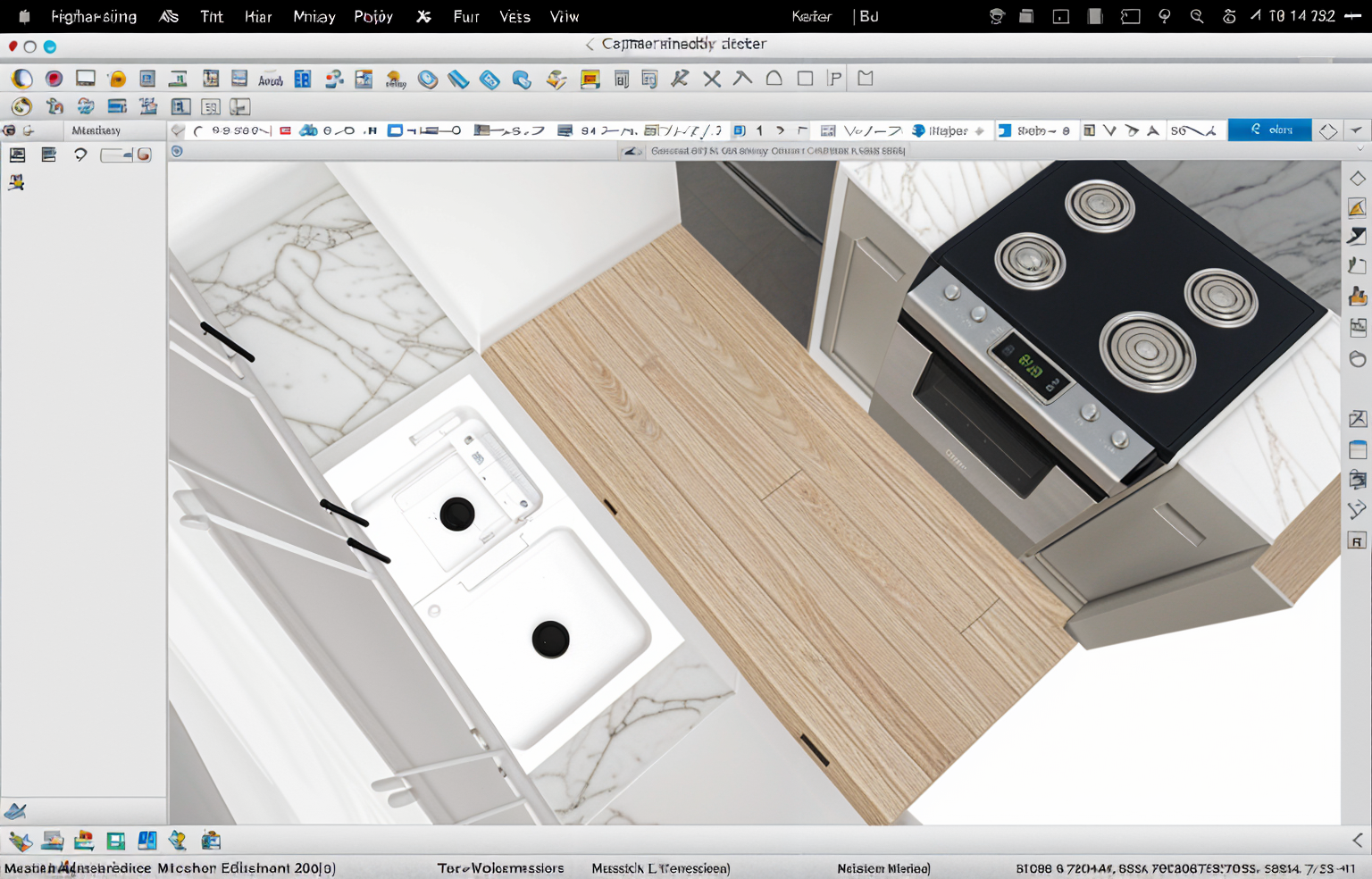Expand the 'Shebn' dropdown in options bar
This screenshot has height=879, width=1372.
click(1034, 130)
